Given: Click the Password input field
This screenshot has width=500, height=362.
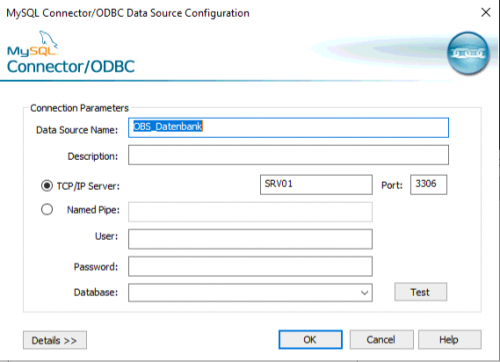Looking at the screenshot, I should pyautogui.click(x=250, y=266).
